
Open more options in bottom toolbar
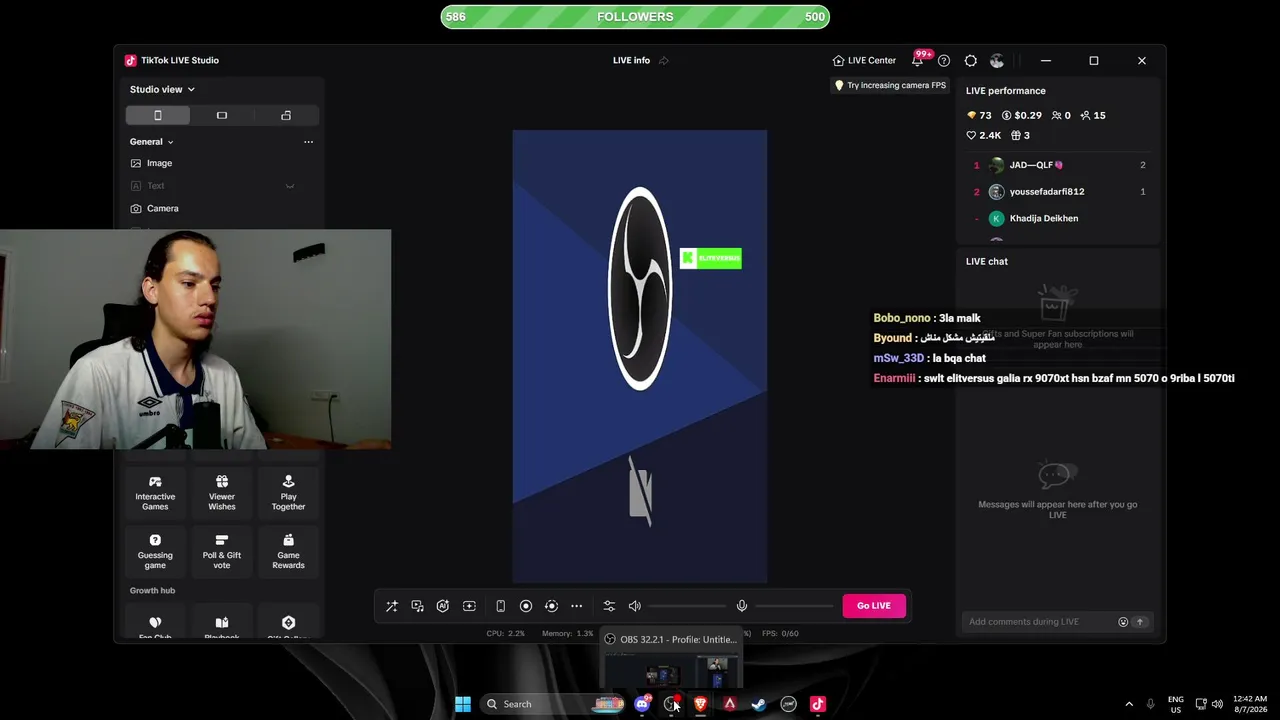[x=577, y=606]
